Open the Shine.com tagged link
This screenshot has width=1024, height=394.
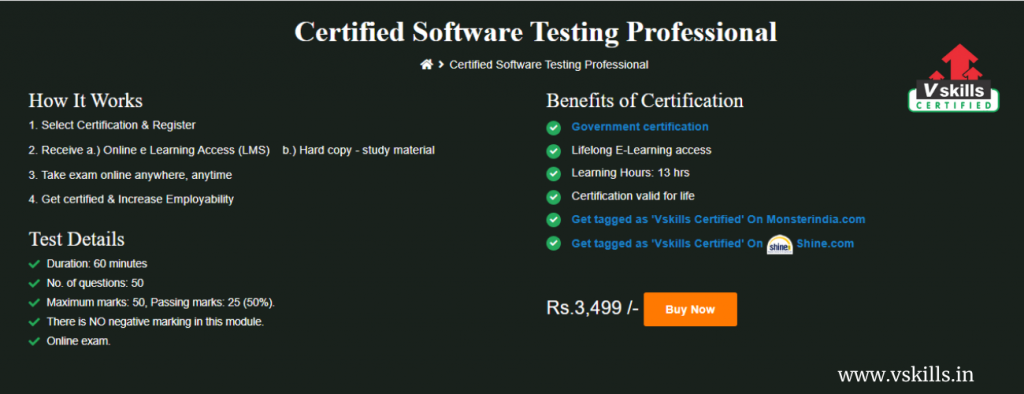[712, 244]
